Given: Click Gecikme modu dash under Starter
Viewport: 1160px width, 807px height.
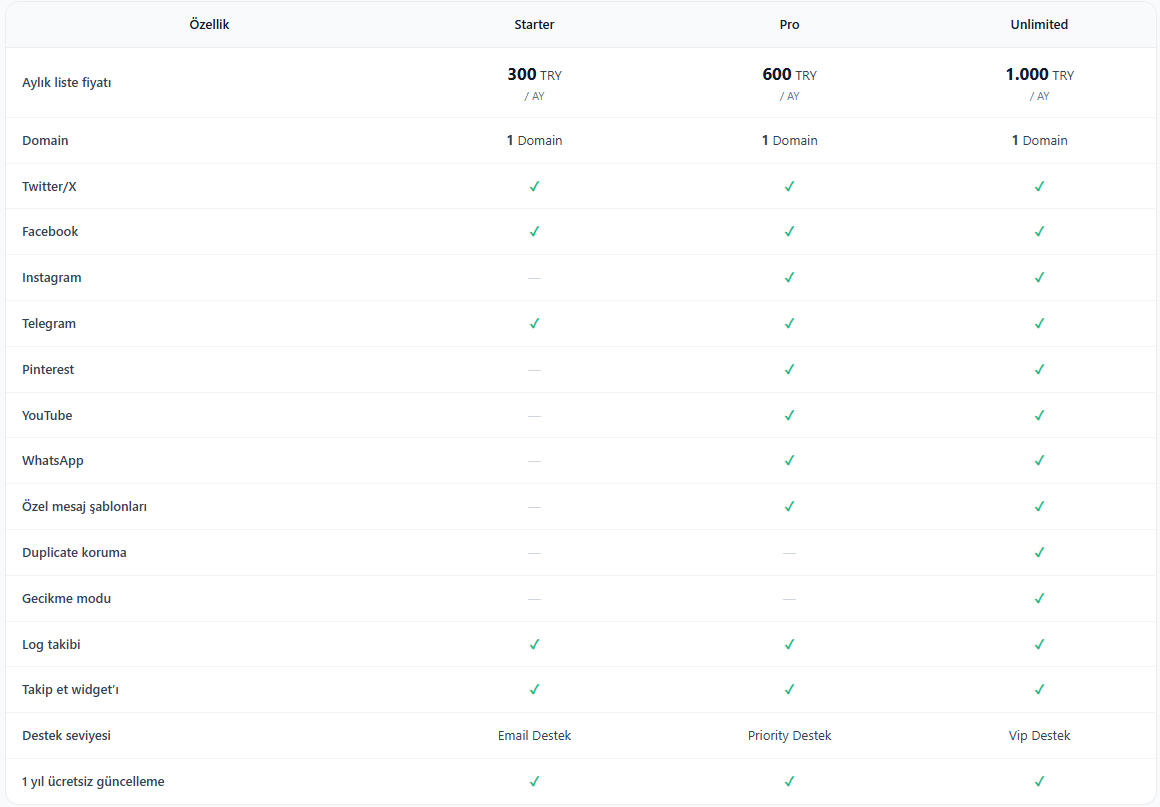Looking at the screenshot, I should pyautogui.click(x=534, y=598).
